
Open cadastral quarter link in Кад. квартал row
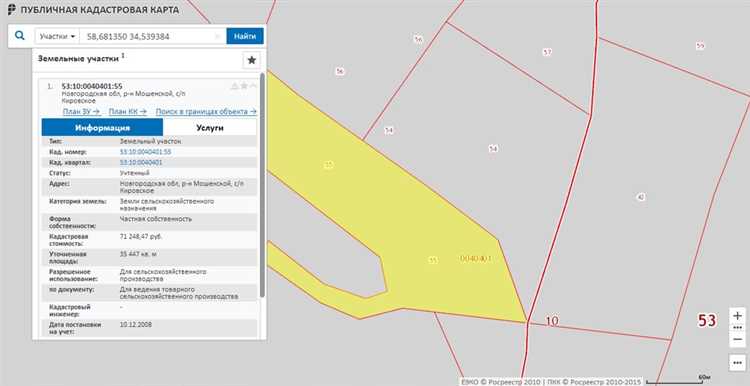point(141,163)
